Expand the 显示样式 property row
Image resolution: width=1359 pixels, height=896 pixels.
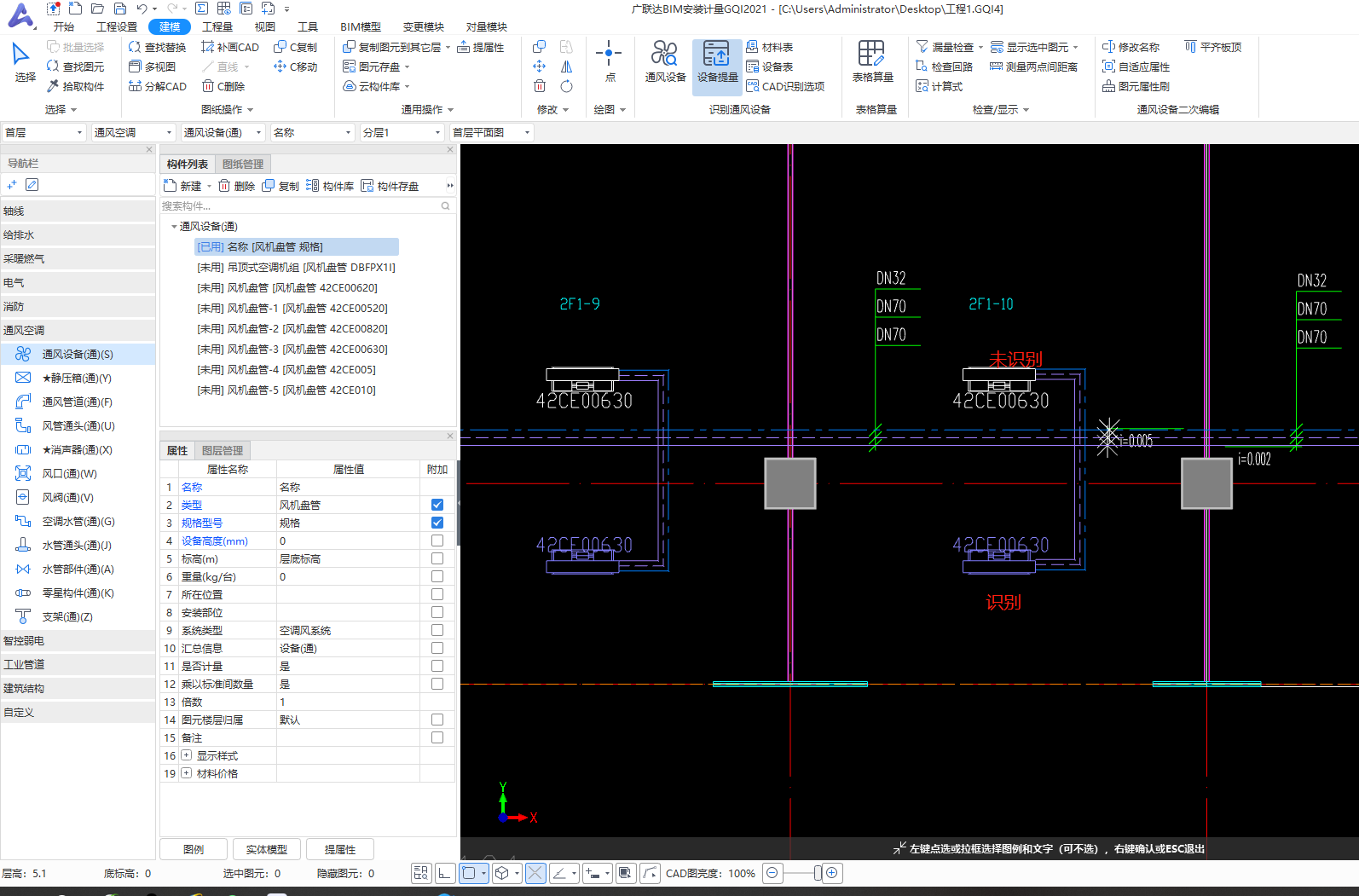186,755
